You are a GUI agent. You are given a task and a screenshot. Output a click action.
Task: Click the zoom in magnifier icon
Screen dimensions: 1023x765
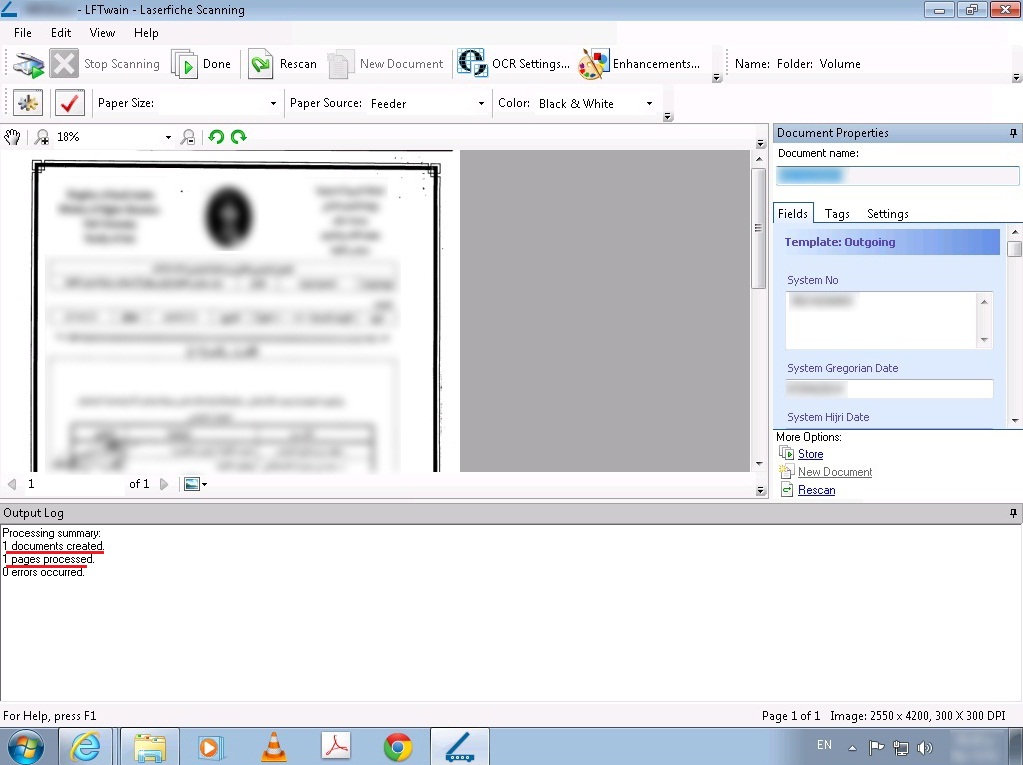click(41, 137)
